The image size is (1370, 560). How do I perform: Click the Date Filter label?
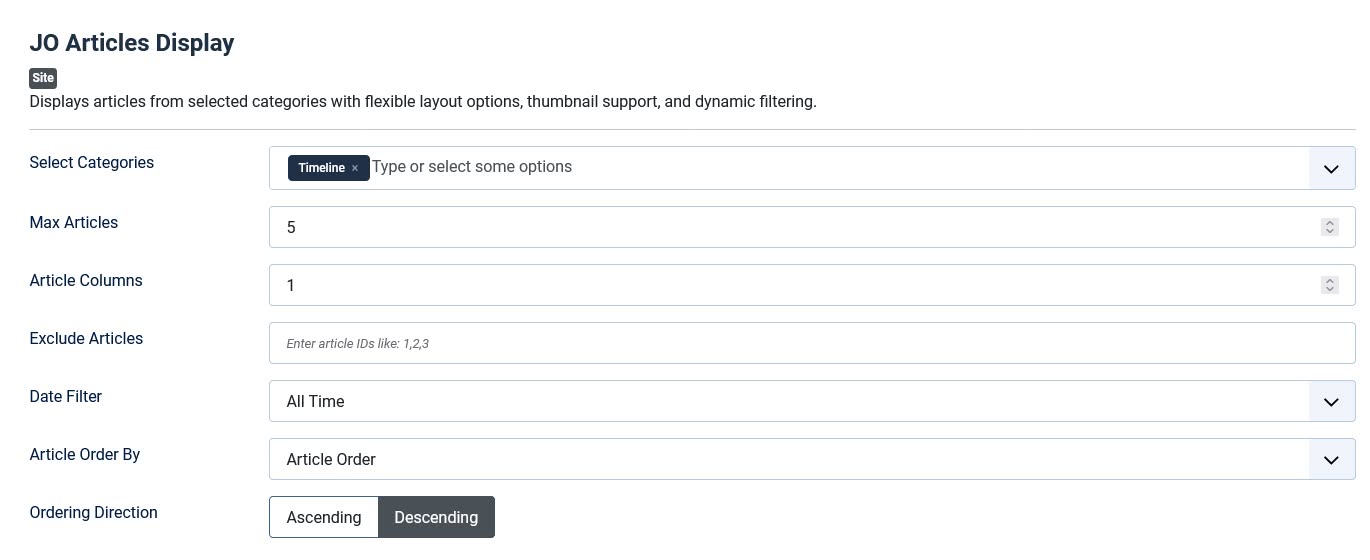coord(66,396)
